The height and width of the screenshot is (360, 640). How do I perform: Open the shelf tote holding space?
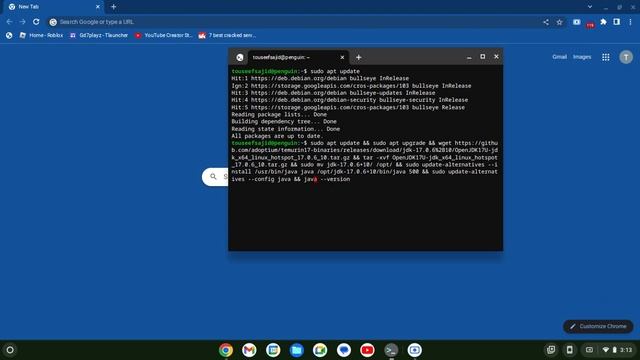551,349
